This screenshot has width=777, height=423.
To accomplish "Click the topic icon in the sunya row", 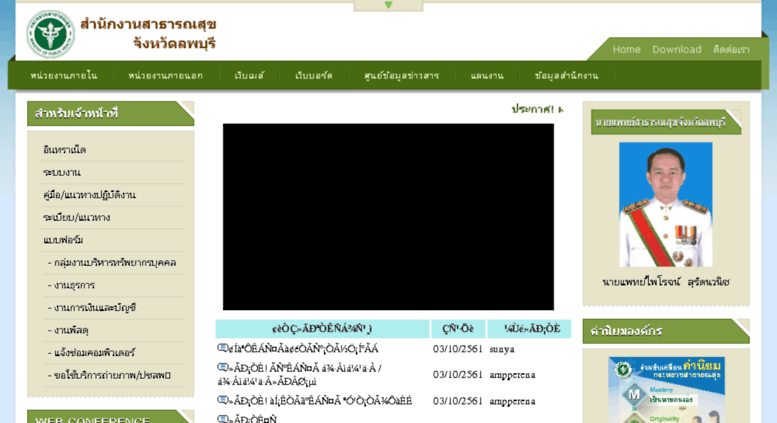I will [x=222, y=348].
